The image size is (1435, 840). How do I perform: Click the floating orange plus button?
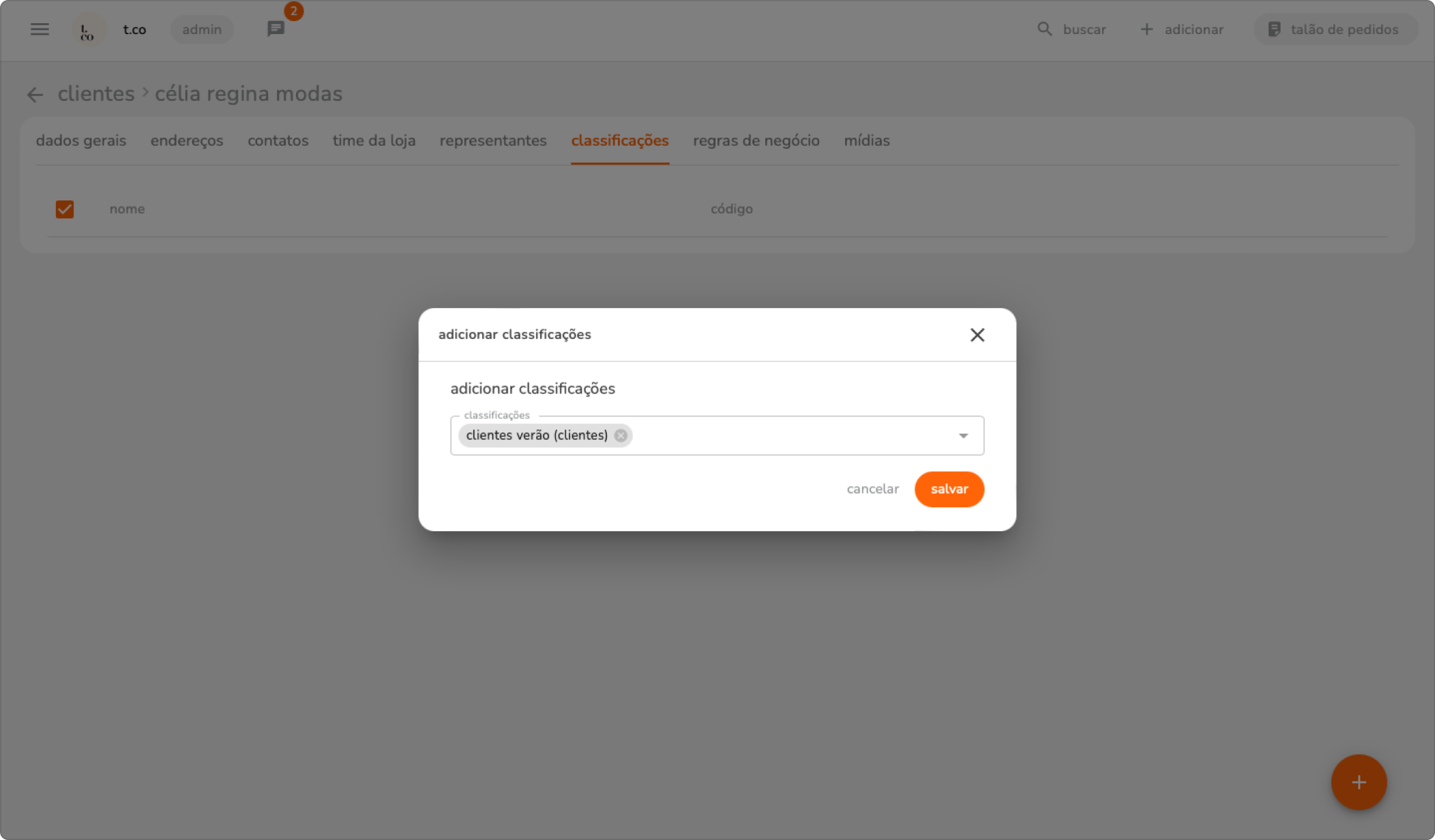tap(1358, 782)
